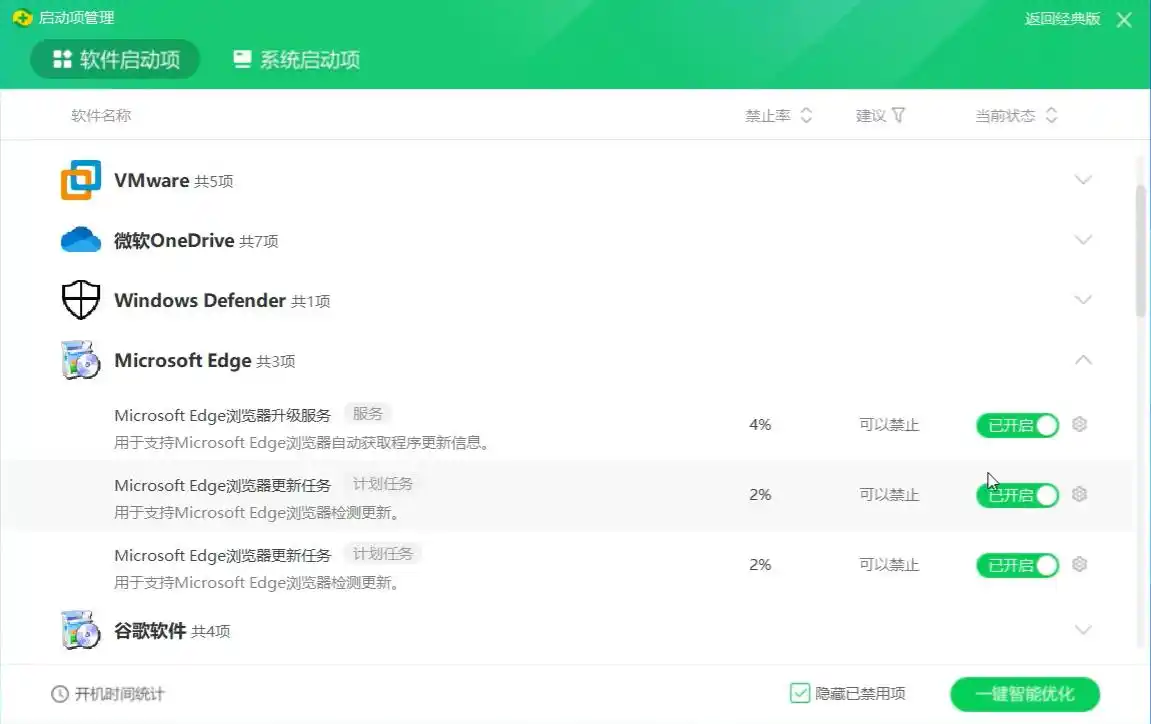Click the 微软OneDrive cloud icon

click(x=80, y=240)
